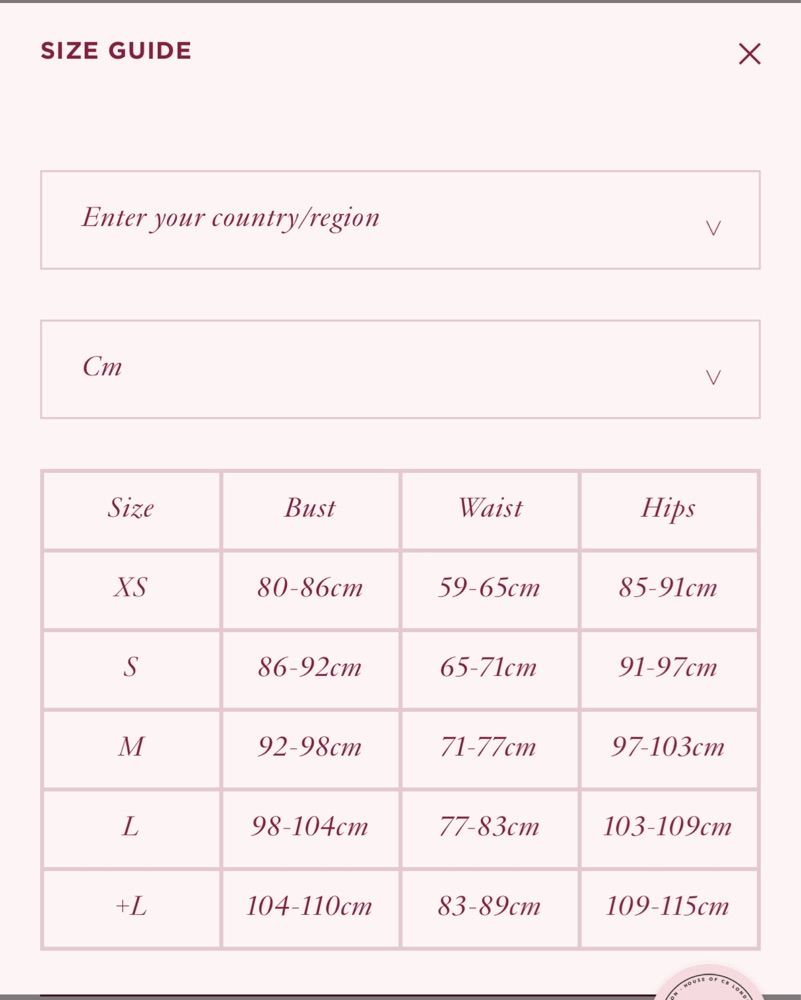This screenshot has width=801, height=1000.
Task: Click the M size row label
Action: point(131,748)
